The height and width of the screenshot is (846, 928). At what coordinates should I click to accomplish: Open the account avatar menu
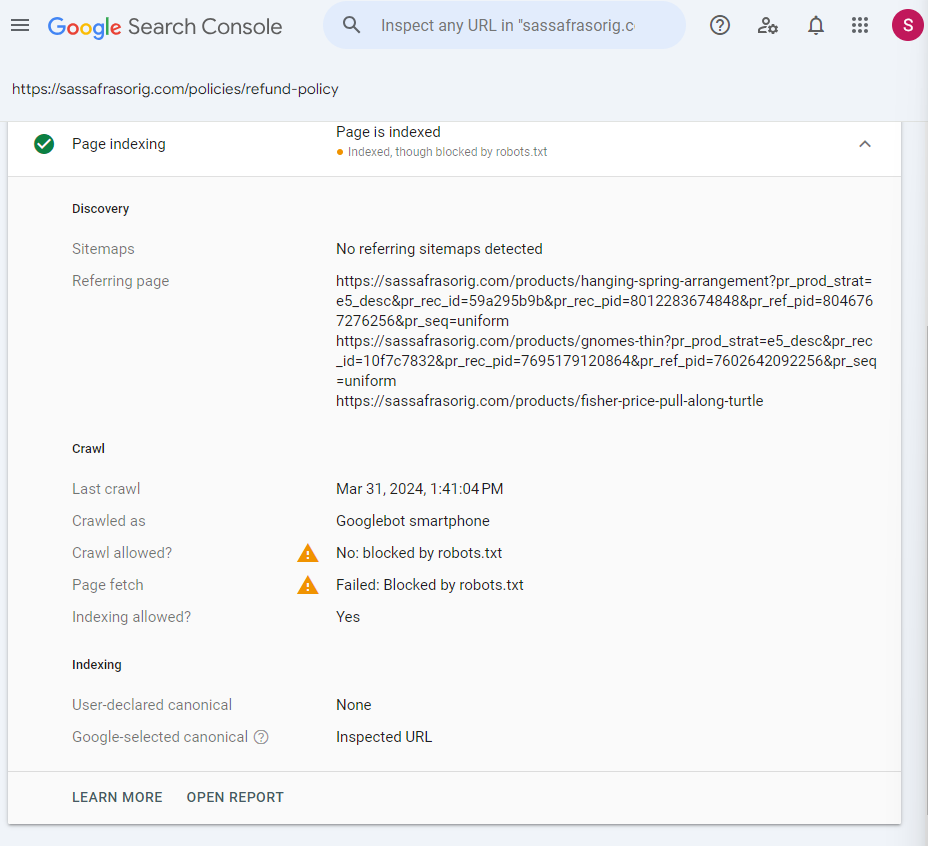[x=907, y=25]
